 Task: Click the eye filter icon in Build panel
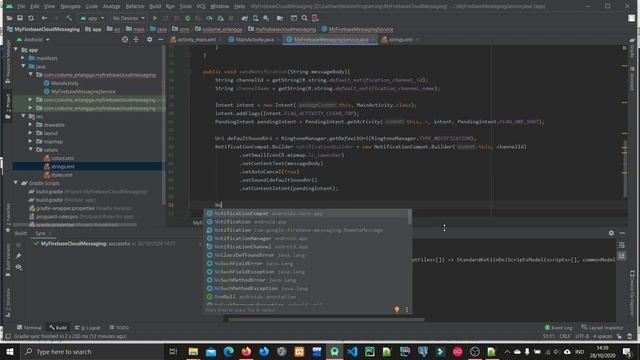(x=18, y=267)
